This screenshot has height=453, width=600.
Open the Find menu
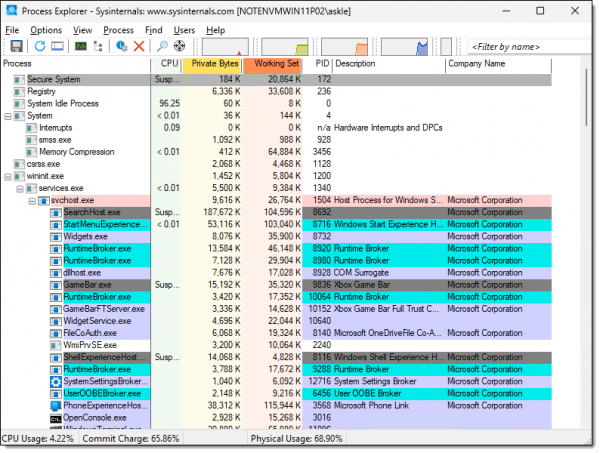[153, 30]
